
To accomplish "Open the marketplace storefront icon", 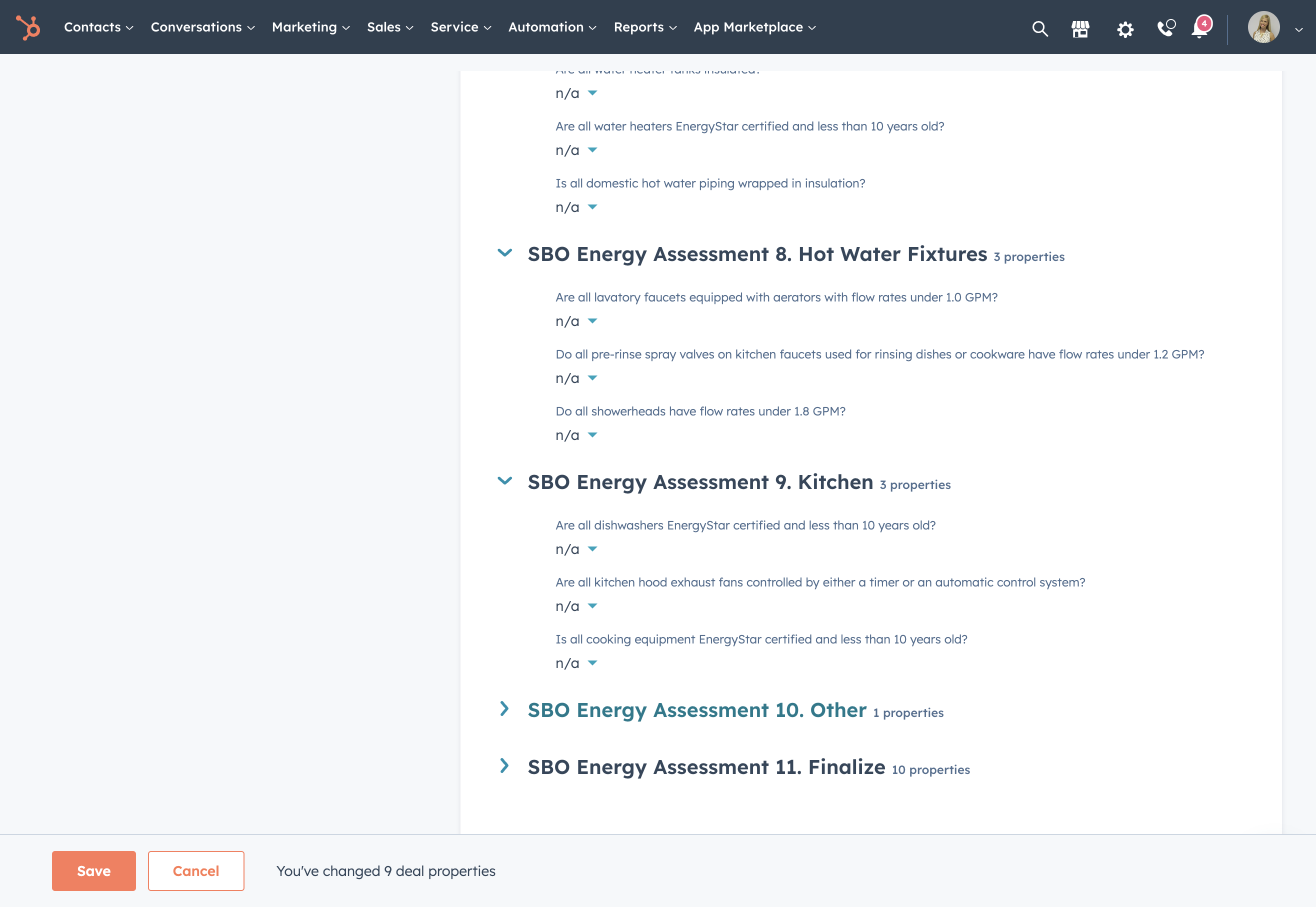I will point(1080,28).
